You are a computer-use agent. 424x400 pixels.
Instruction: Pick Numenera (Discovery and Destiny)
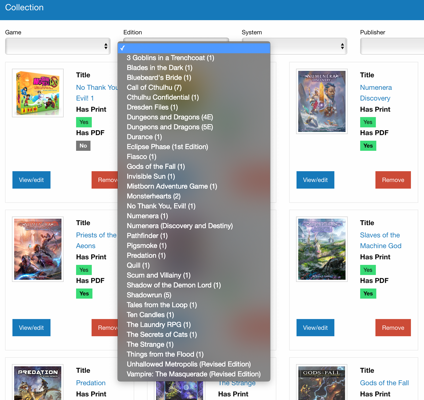pyautogui.click(x=194, y=226)
